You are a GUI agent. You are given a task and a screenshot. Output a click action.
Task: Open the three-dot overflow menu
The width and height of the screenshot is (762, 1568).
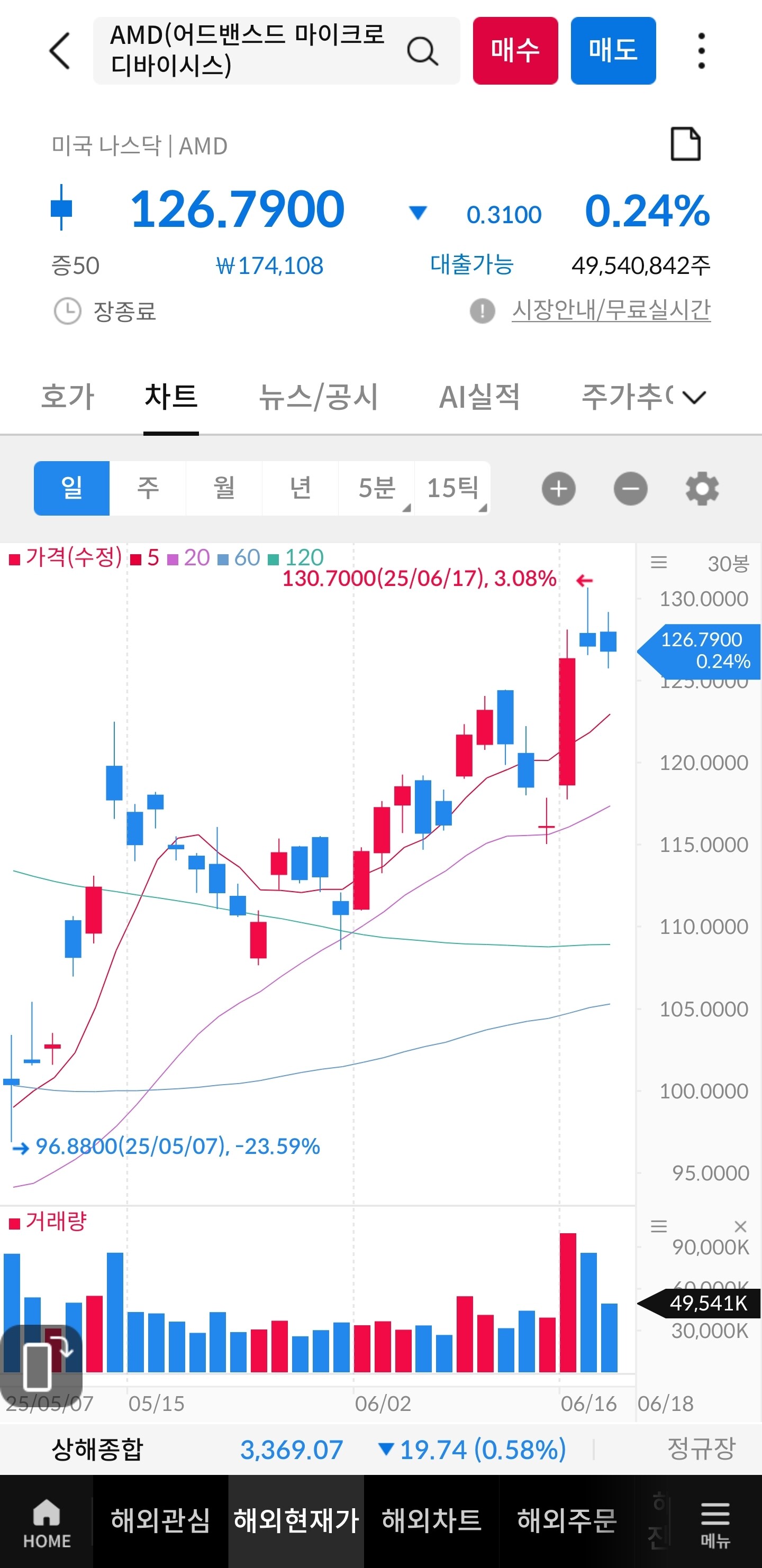701,51
